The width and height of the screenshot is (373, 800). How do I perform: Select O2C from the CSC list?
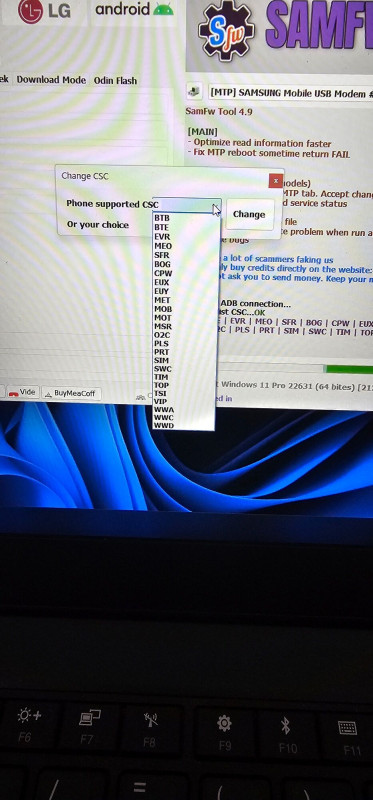click(x=162, y=335)
